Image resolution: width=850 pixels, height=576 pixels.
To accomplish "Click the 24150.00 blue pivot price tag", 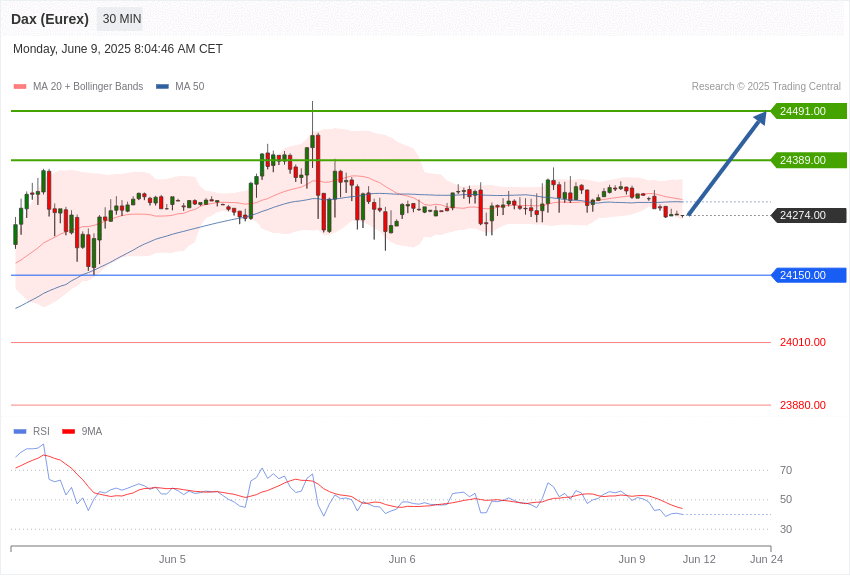I will [x=808, y=275].
